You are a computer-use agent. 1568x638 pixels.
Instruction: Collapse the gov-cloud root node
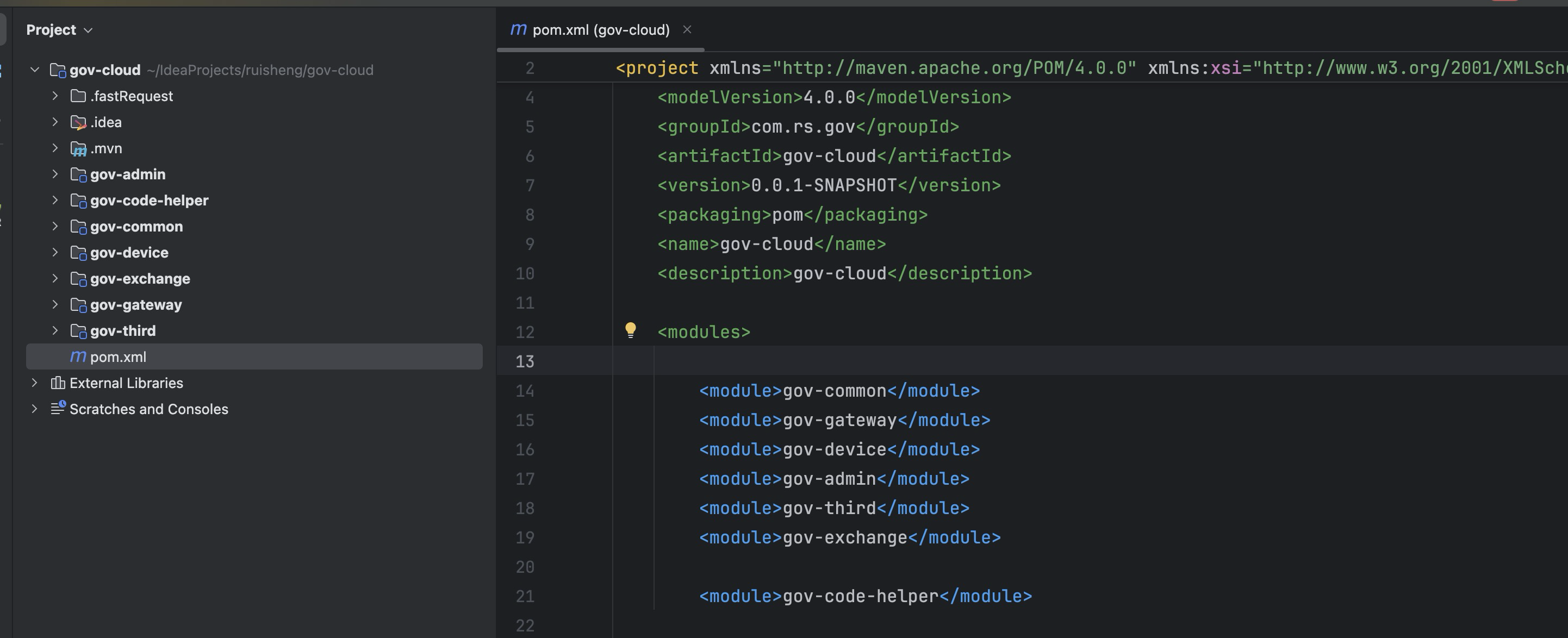click(x=35, y=70)
